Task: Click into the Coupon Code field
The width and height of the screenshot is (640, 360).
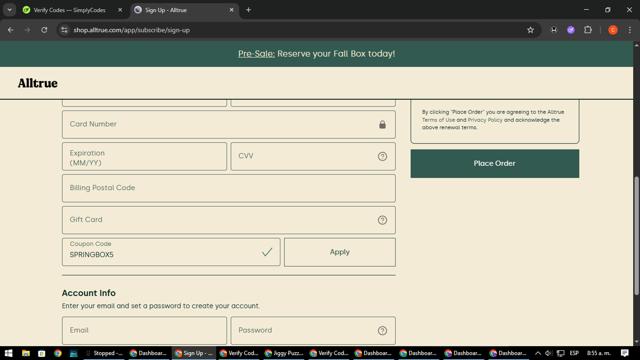Action: point(171,252)
